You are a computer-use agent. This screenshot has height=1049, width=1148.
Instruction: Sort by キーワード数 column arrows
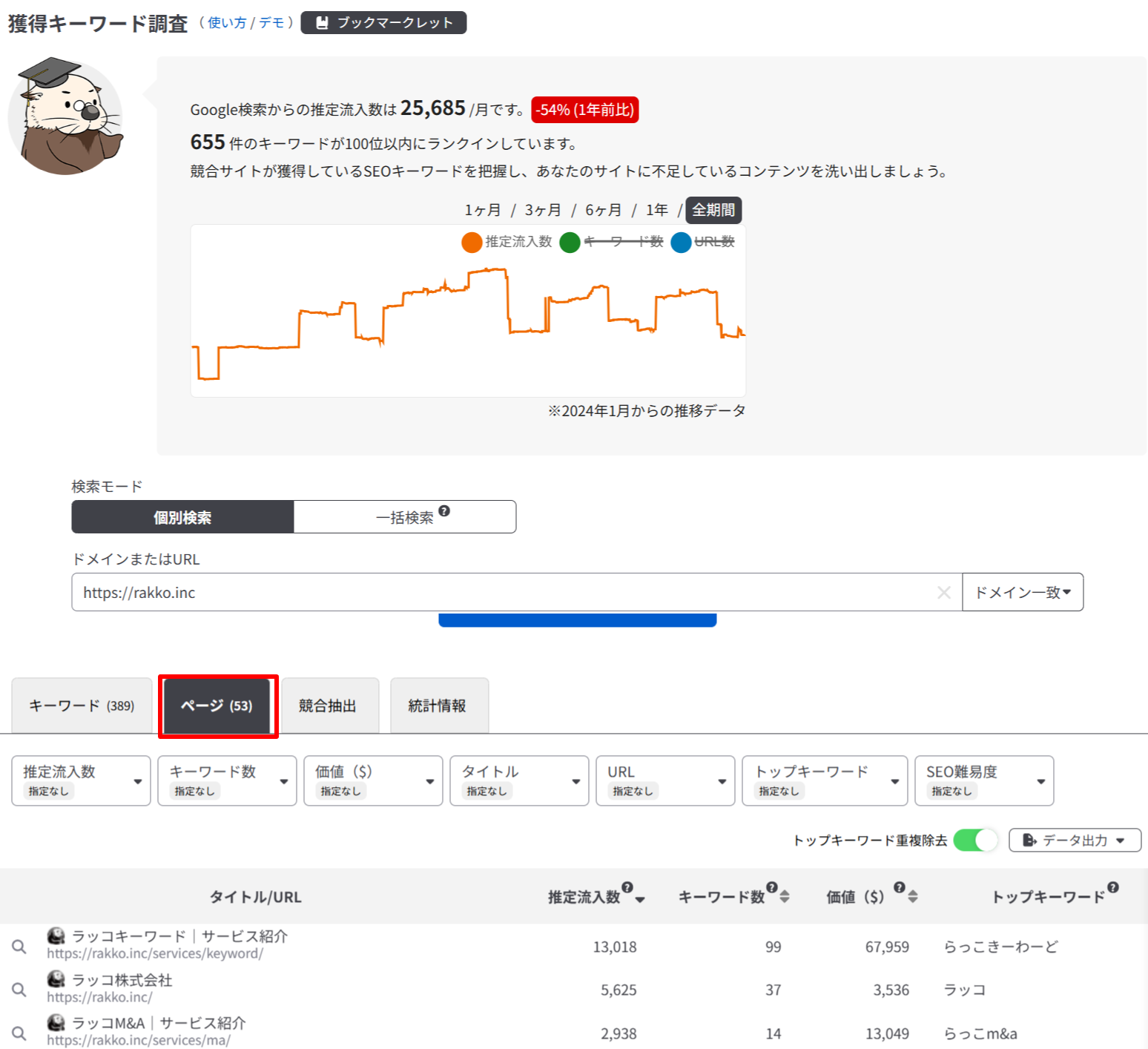785,897
